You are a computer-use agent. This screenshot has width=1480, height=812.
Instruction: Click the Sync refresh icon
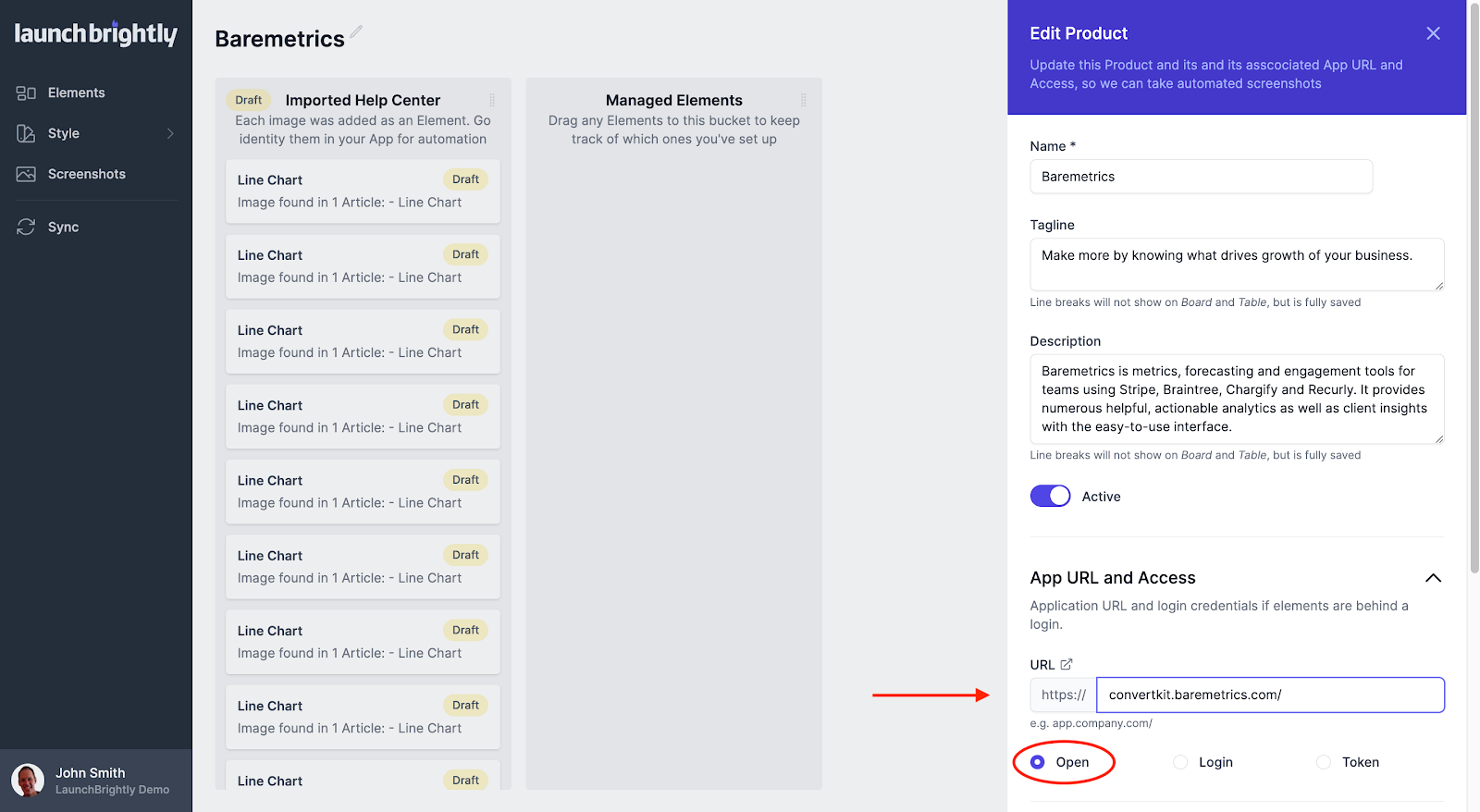tap(26, 228)
